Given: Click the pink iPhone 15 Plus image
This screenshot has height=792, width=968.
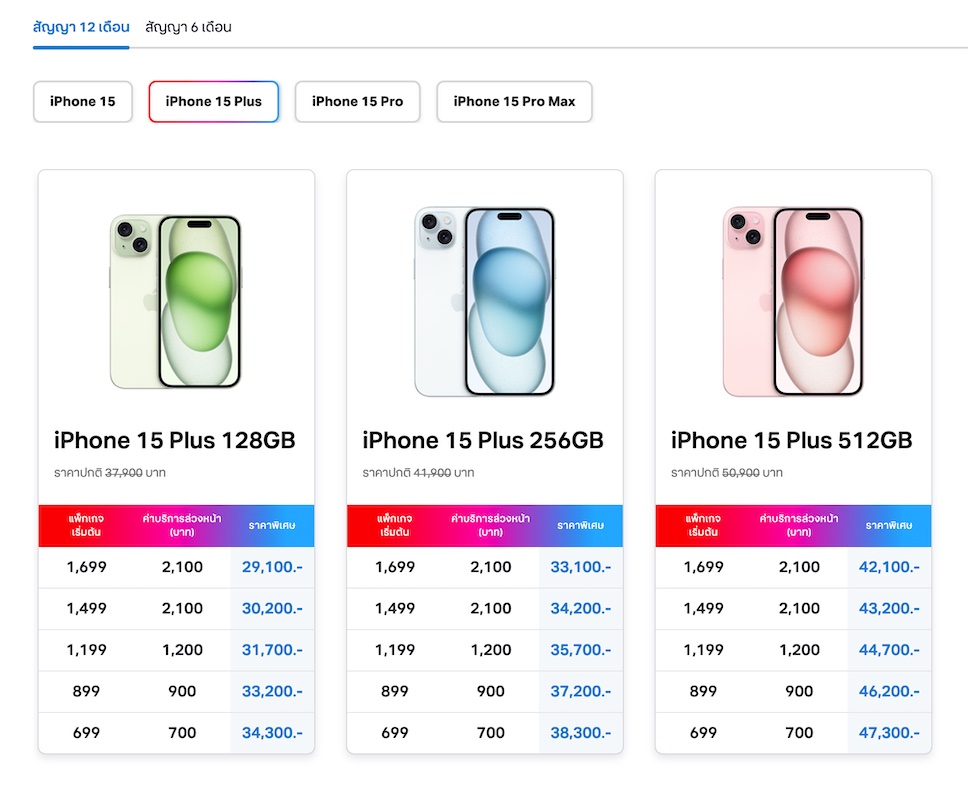Looking at the screenshot, I should point(793,302).
